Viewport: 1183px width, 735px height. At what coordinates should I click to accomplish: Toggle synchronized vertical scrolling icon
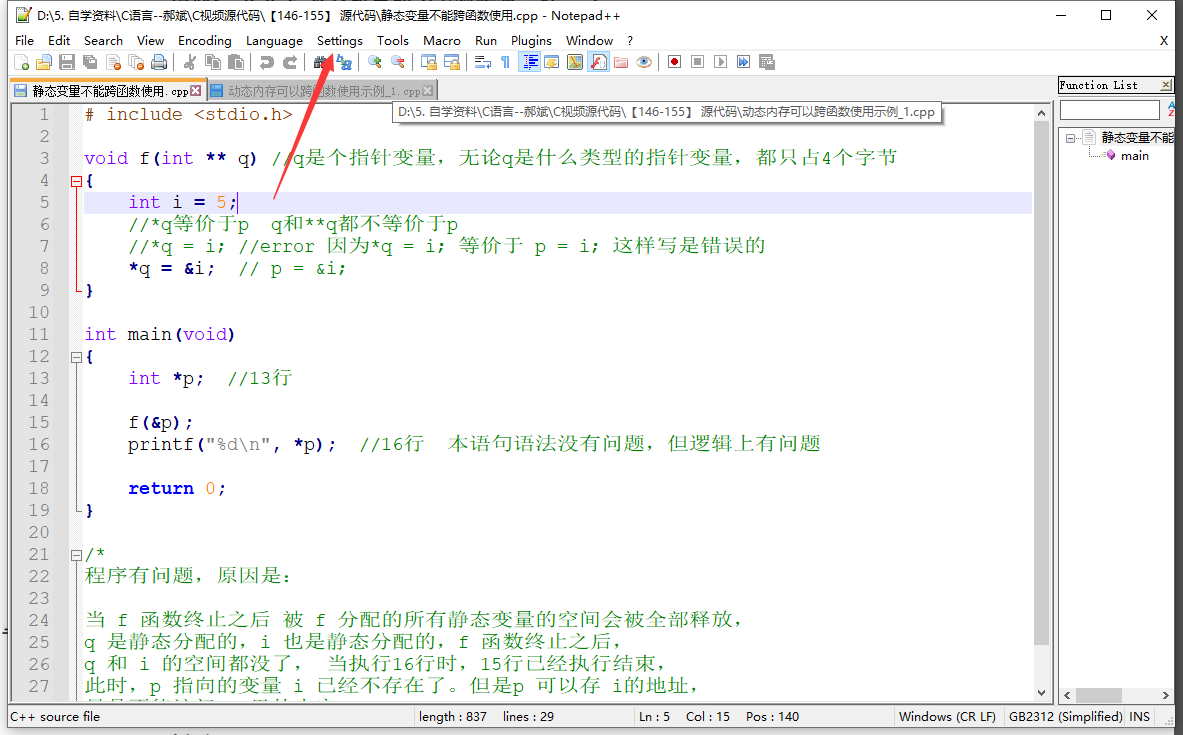pyautogui.click(x=429, y=62)
